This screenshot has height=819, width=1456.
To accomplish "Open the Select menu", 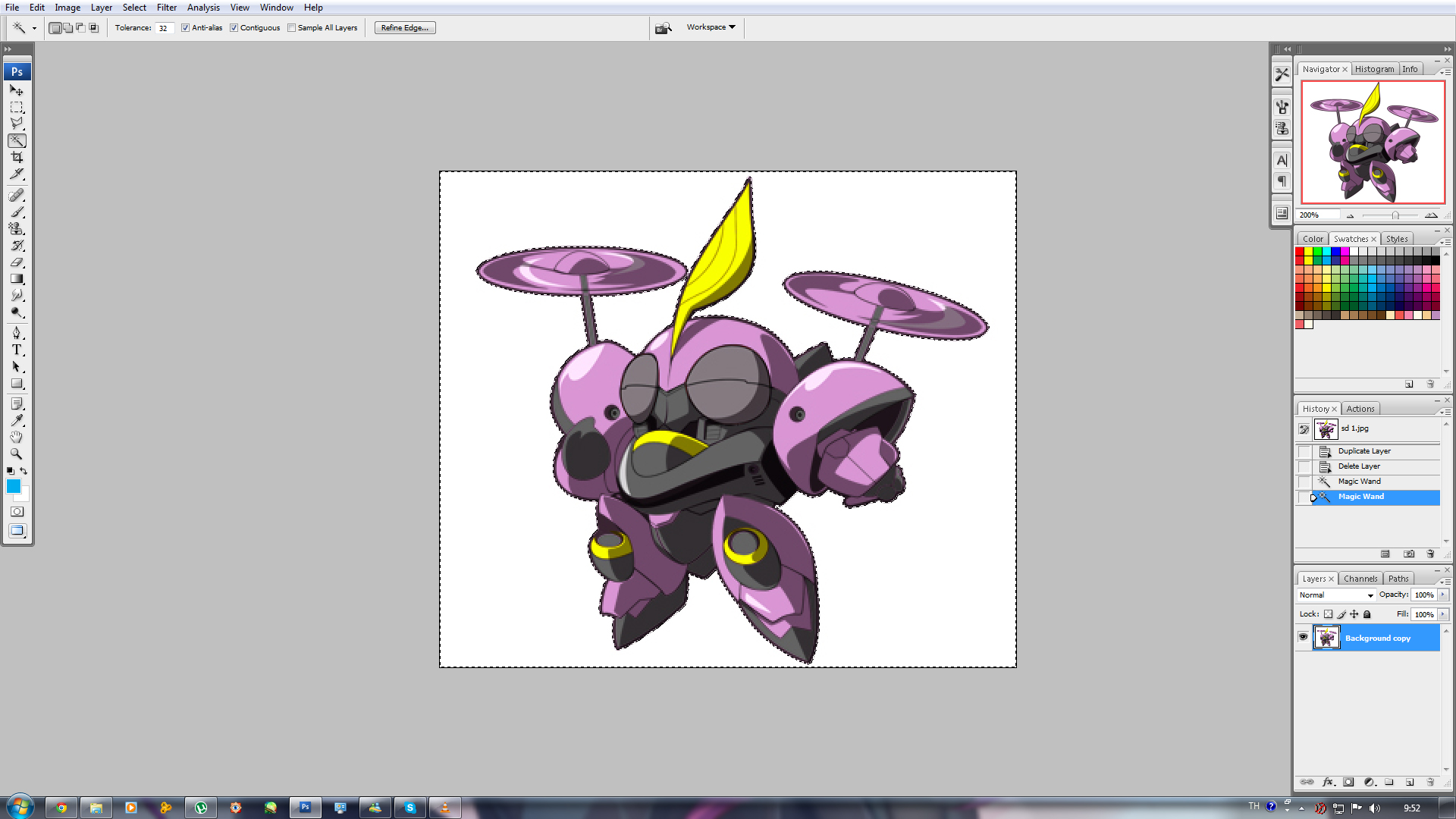I will [x=134, y=8].
